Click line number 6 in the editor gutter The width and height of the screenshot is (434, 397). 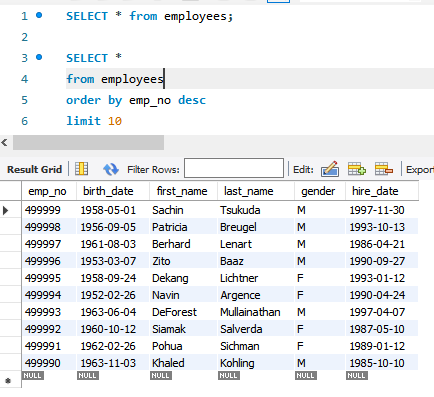click(24, 121)
